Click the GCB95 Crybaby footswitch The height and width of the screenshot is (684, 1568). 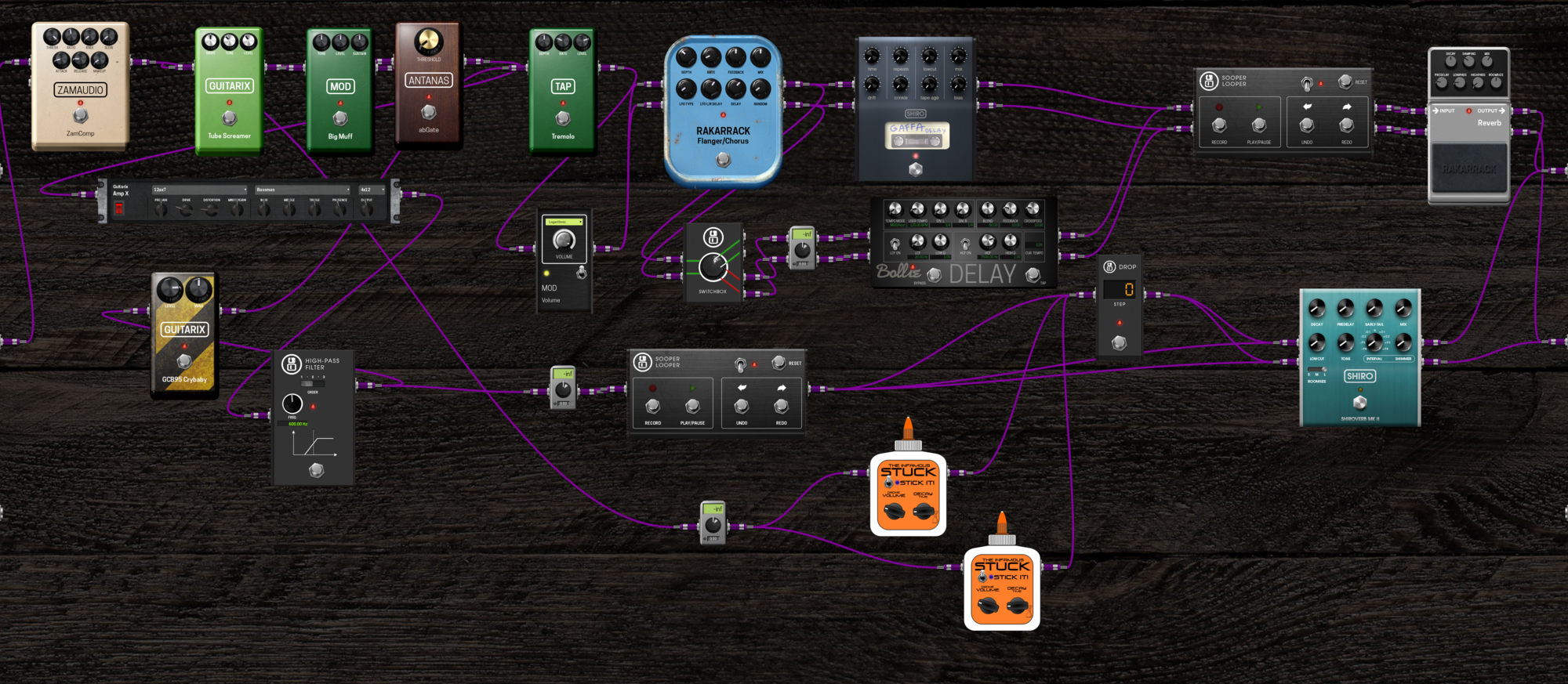pos(183,360)
